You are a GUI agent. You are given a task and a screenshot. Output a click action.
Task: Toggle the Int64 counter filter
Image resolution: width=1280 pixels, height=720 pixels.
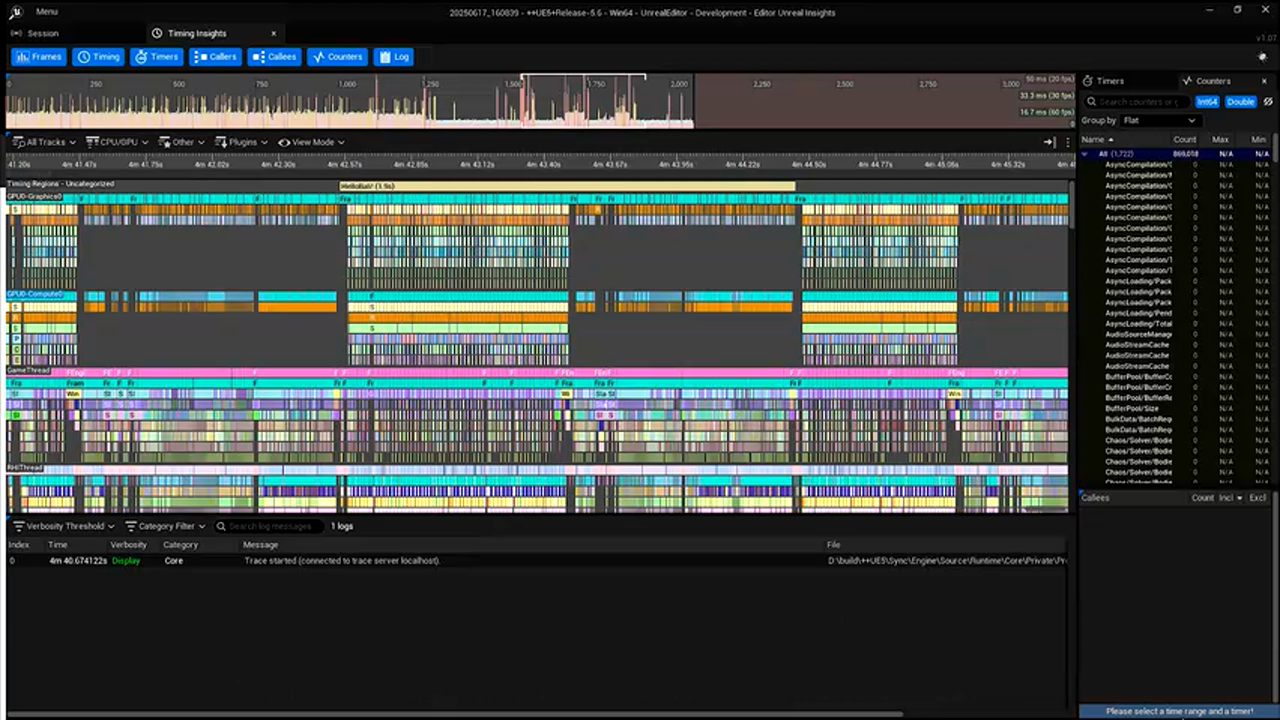click(x=1207, y=101)
